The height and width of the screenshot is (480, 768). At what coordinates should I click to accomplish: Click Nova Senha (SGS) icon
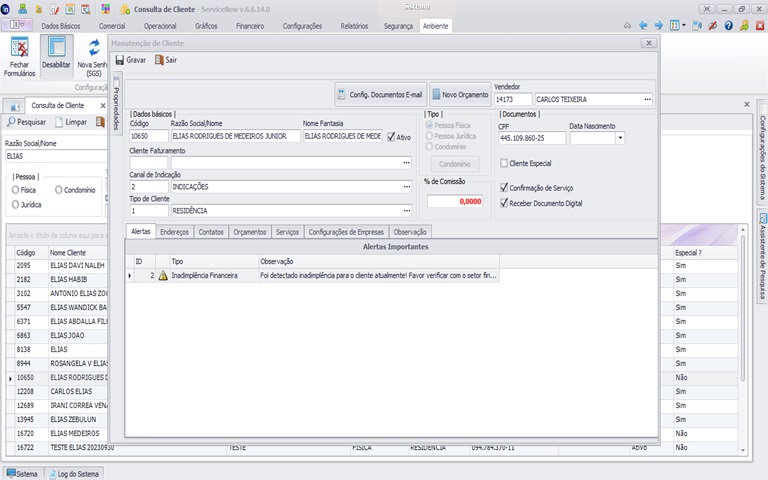coord(94,50)
